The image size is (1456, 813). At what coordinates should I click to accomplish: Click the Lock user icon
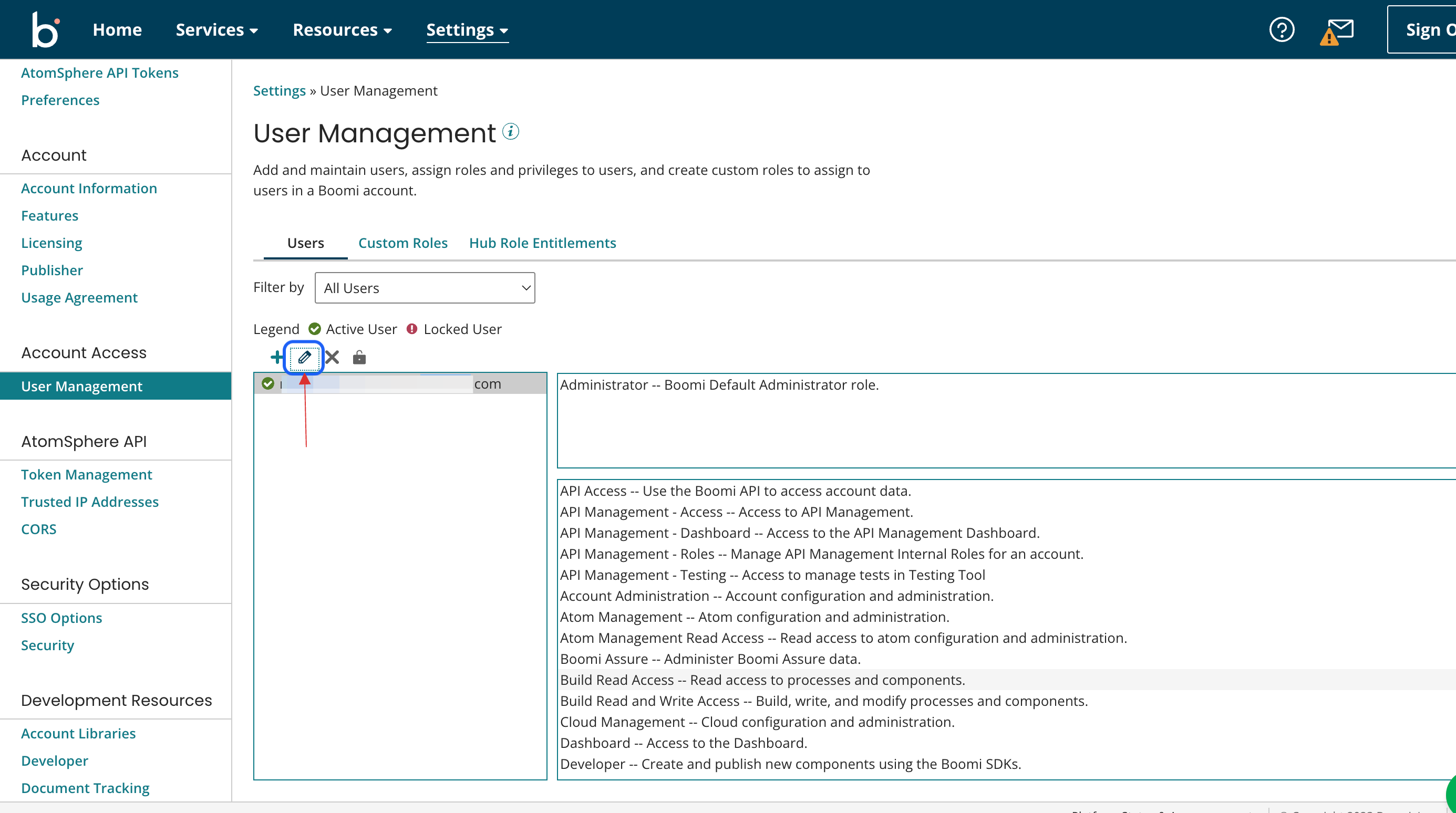tap(359, 357)
